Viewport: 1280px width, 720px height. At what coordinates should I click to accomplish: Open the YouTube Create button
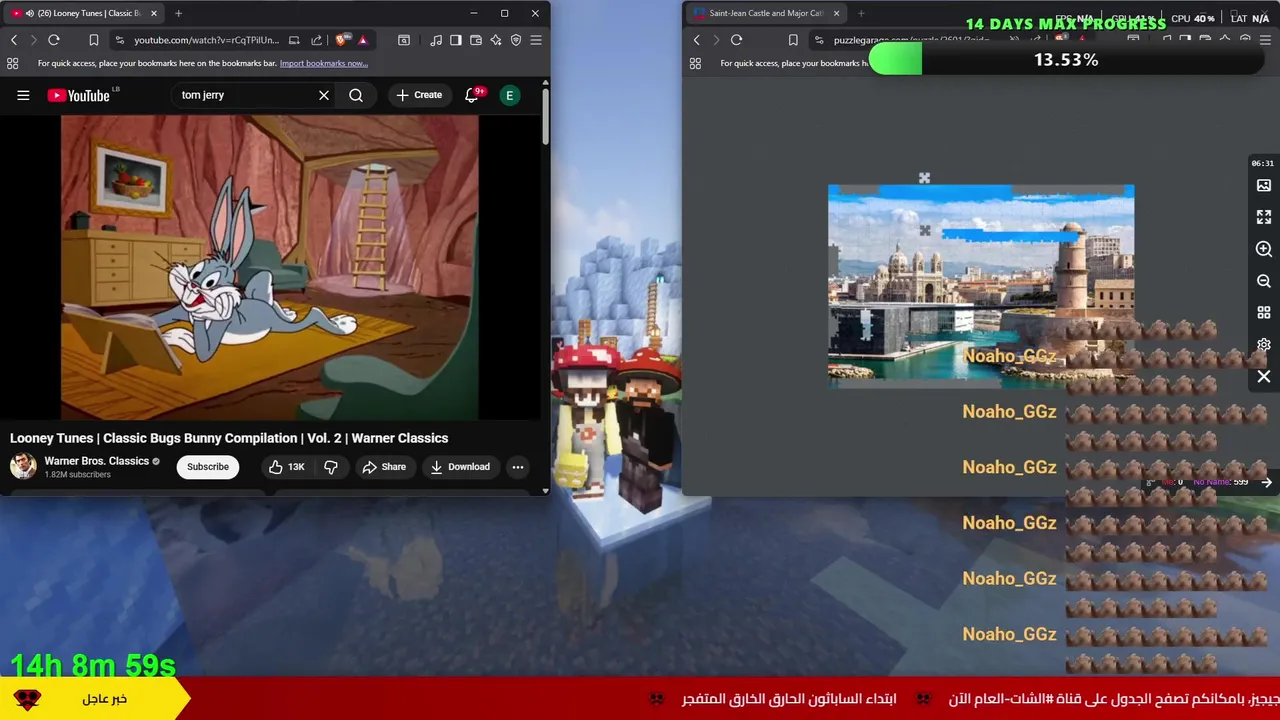pos(419,95)
